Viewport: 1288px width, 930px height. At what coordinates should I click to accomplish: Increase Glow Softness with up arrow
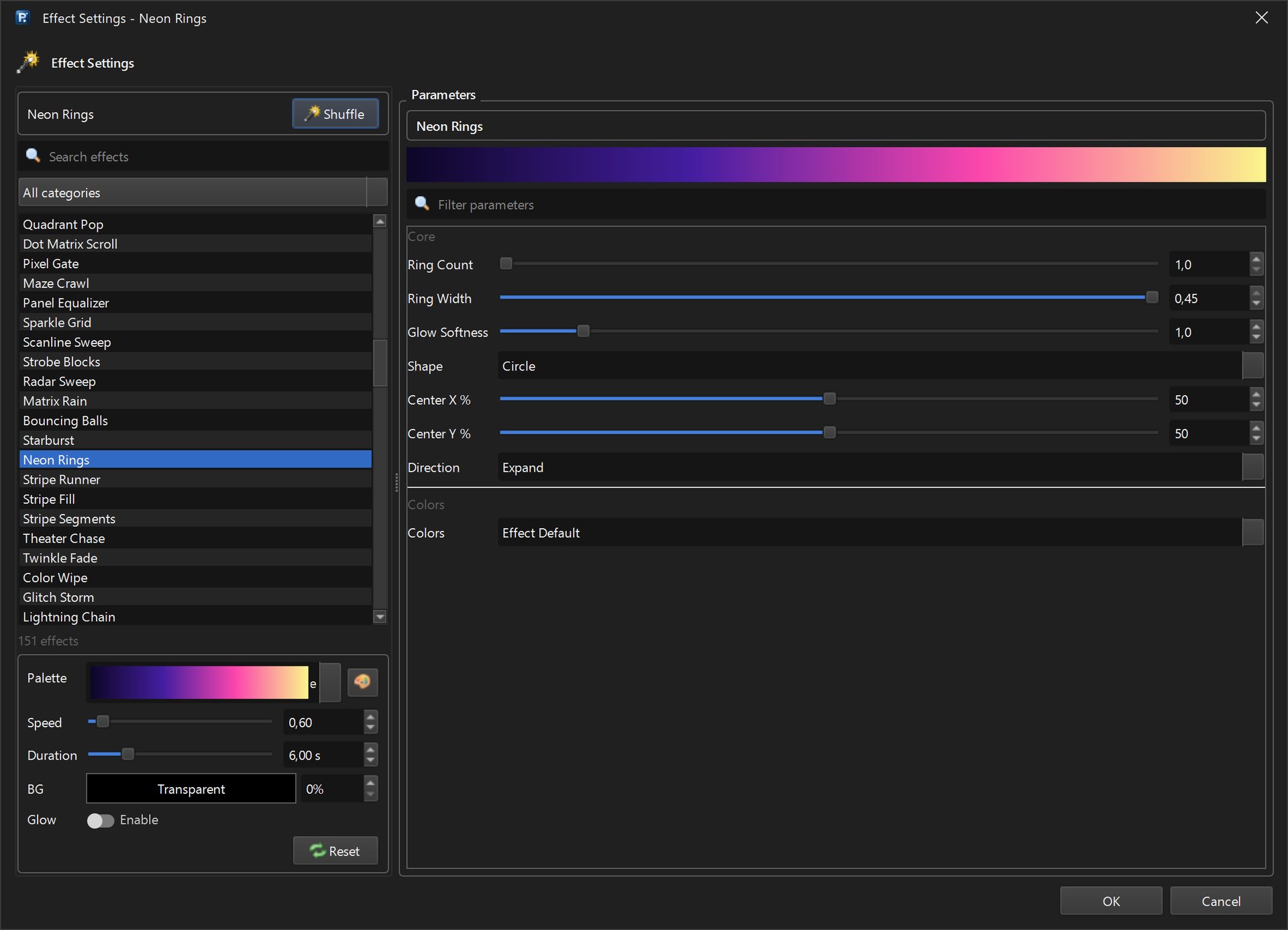pos(1256,326)
